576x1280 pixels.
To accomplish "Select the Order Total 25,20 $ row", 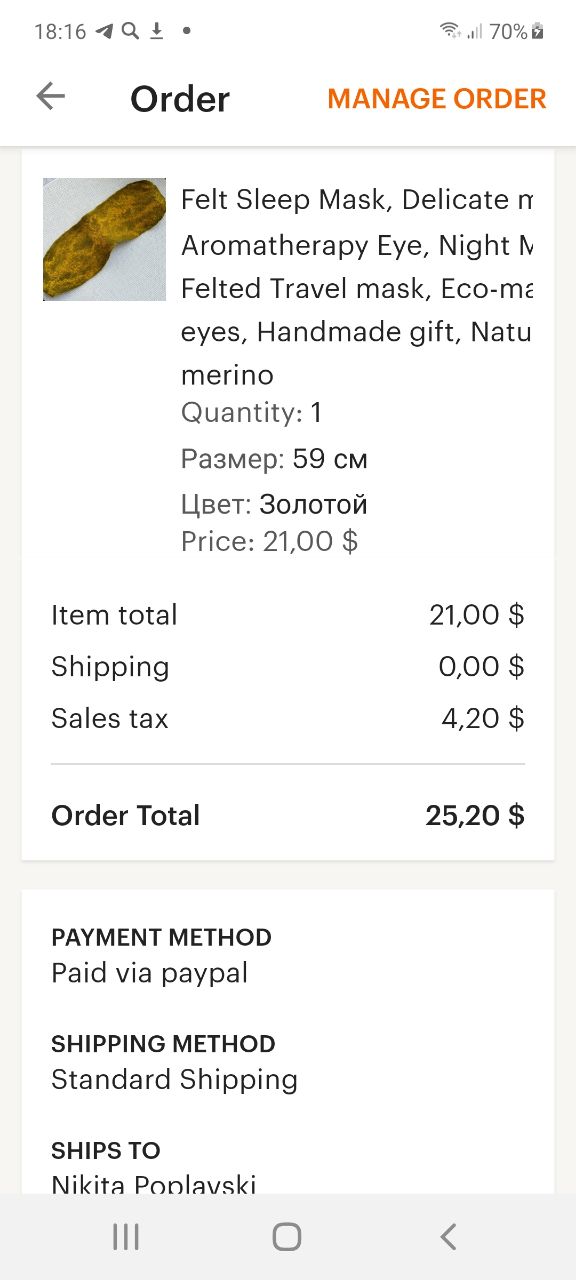I will 288,815.
